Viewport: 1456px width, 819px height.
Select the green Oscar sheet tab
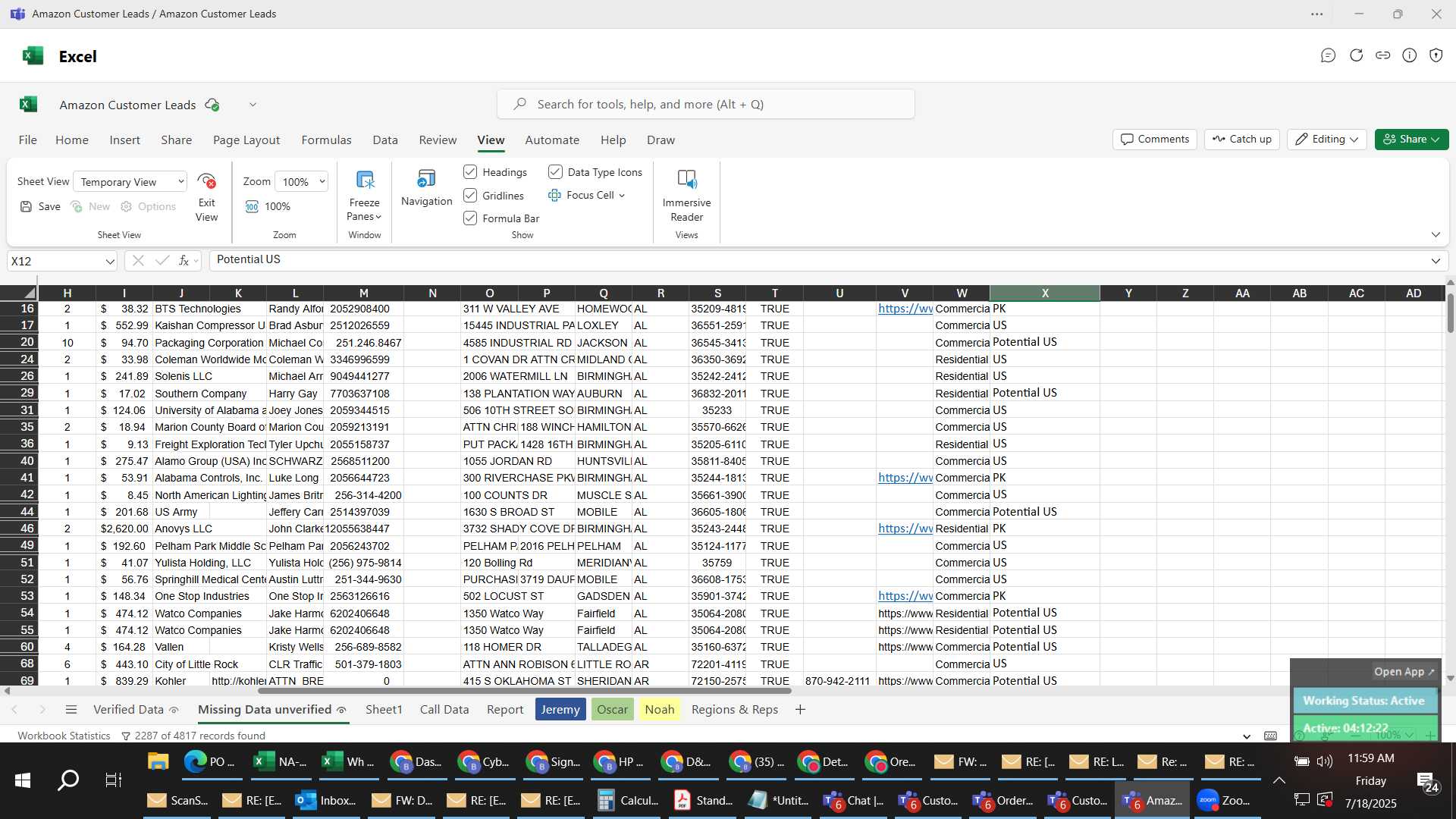pos(612,710)
